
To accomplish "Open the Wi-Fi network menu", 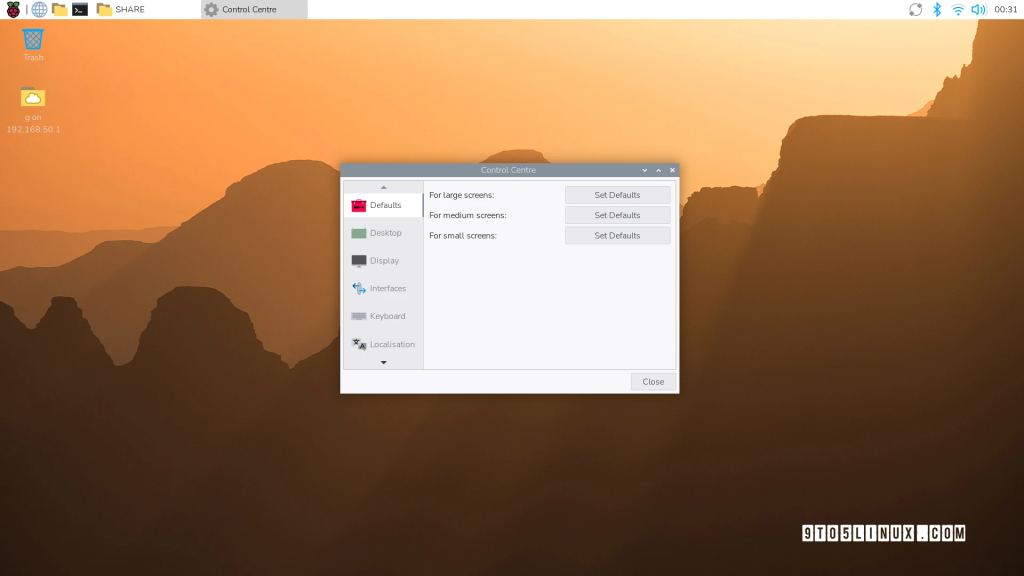I will 958,9.
